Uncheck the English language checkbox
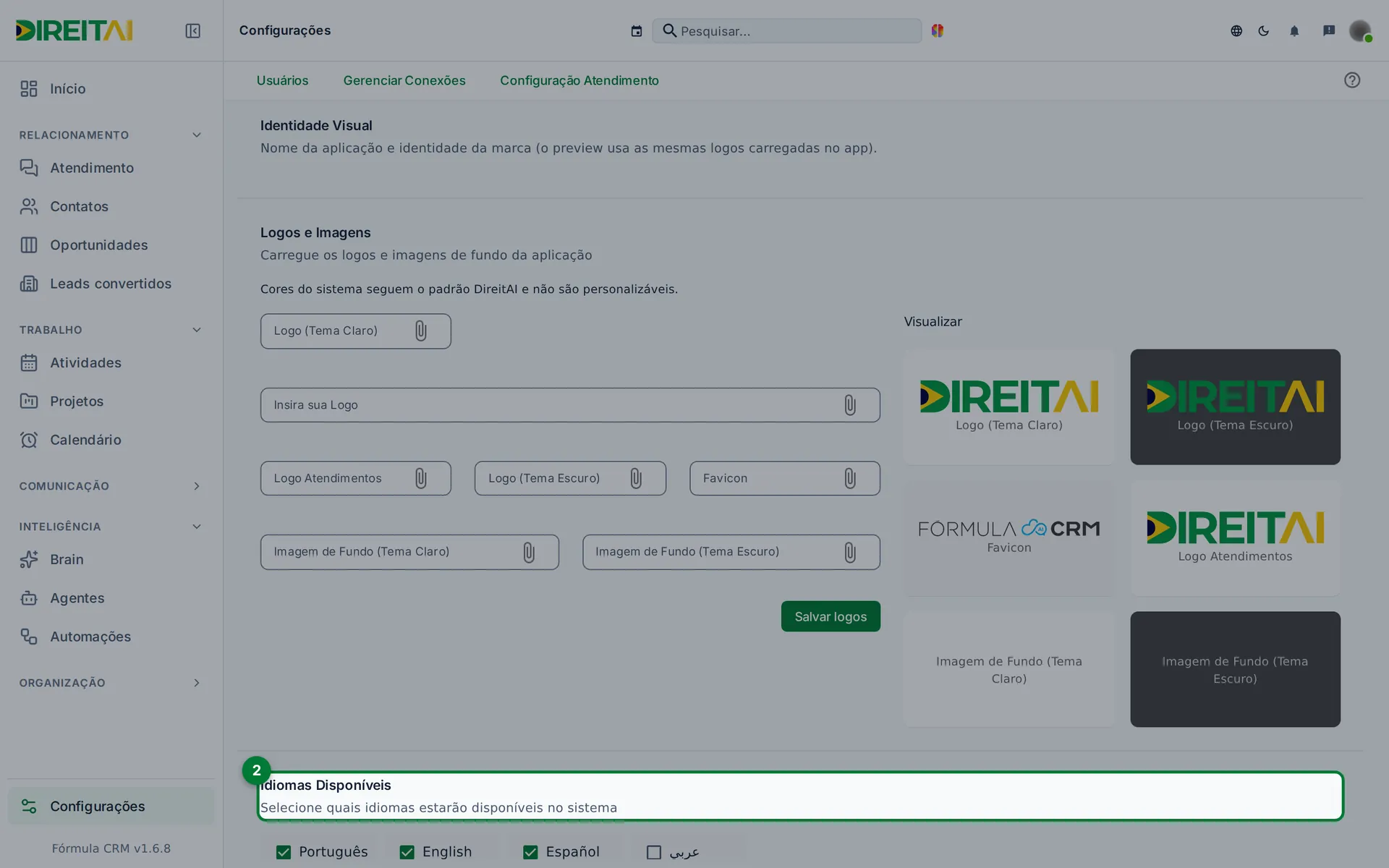The width and height of the screenshot is (1389, 868). point(407,852)
